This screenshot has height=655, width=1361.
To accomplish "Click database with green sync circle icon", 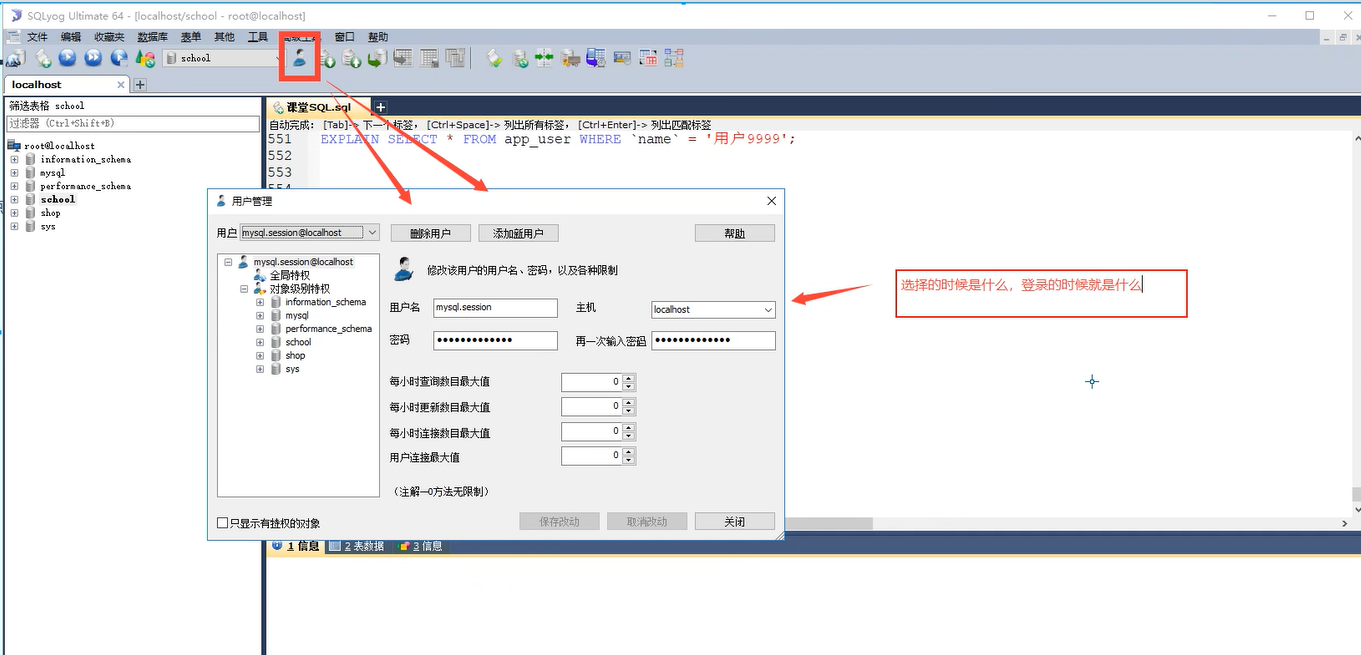I will 520,58.
